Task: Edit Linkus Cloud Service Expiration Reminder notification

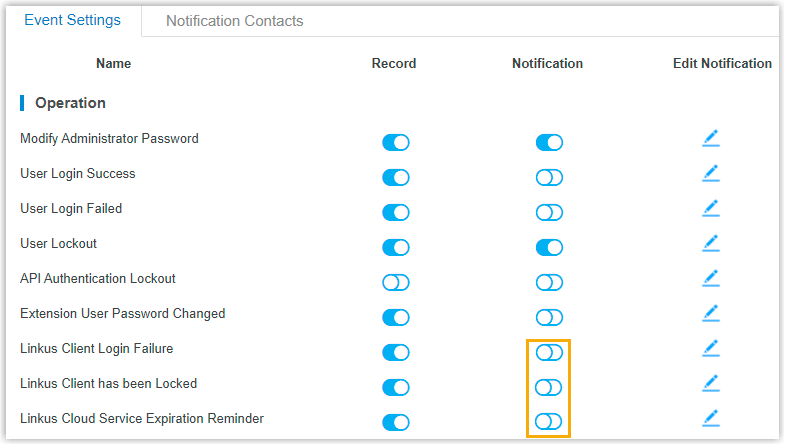Action: [710, 419]
